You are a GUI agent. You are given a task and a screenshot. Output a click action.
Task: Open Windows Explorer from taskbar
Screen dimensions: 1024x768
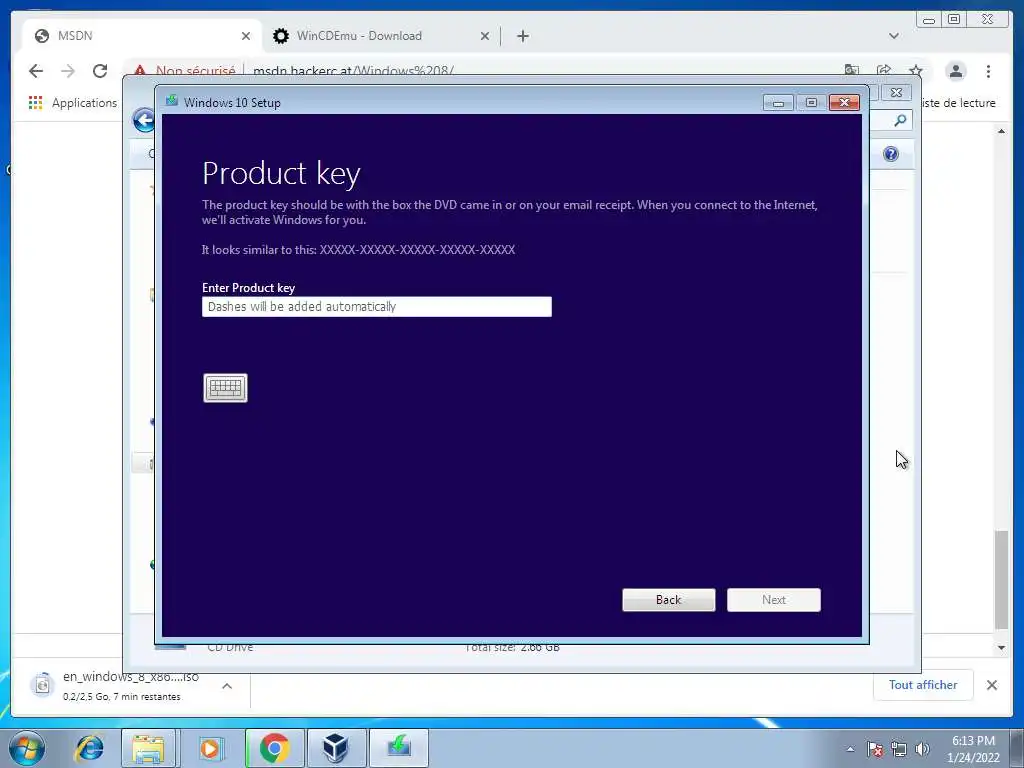click(148, 748)
